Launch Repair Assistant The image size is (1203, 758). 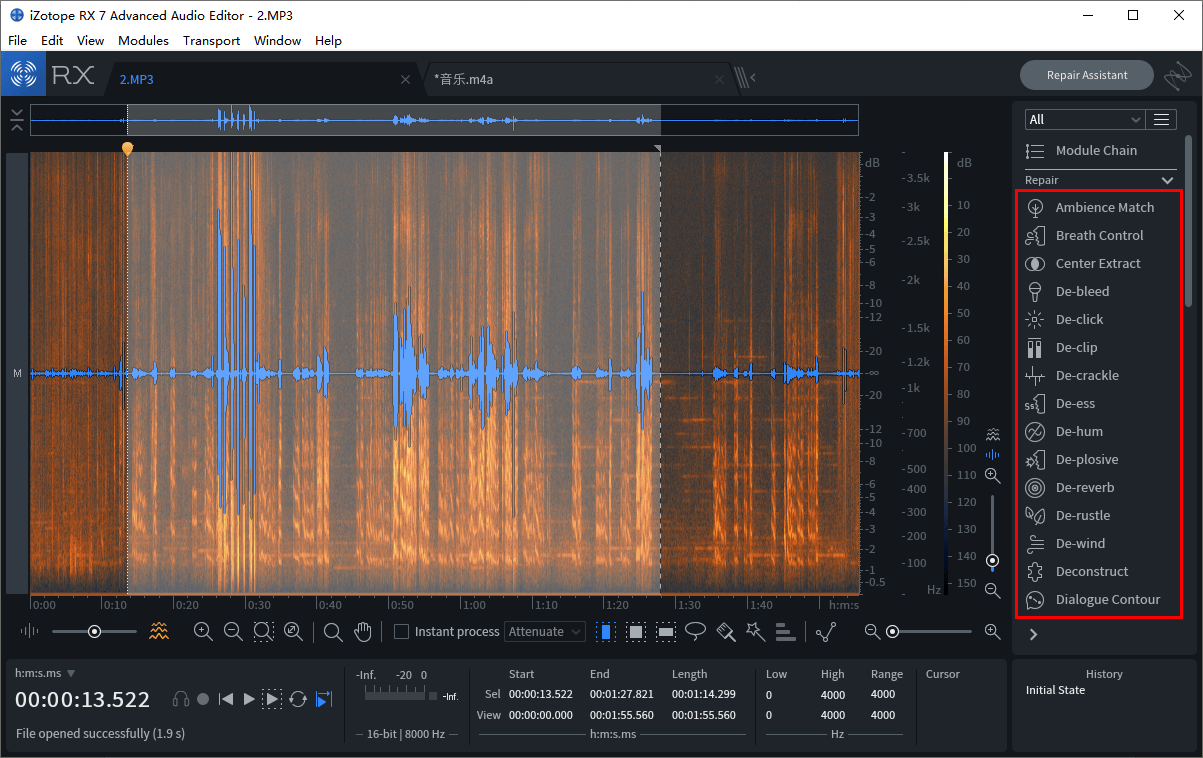tap(1087, 75)
